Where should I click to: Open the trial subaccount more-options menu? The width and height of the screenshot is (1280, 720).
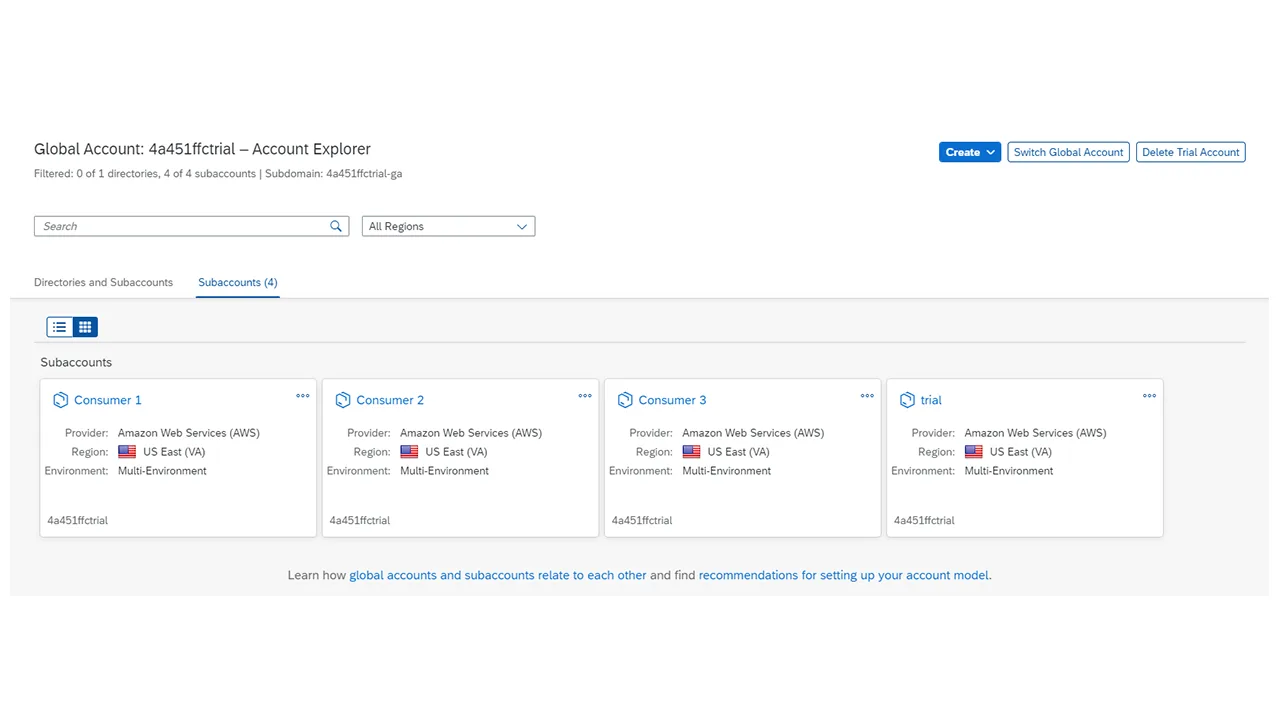(1149, 396)
